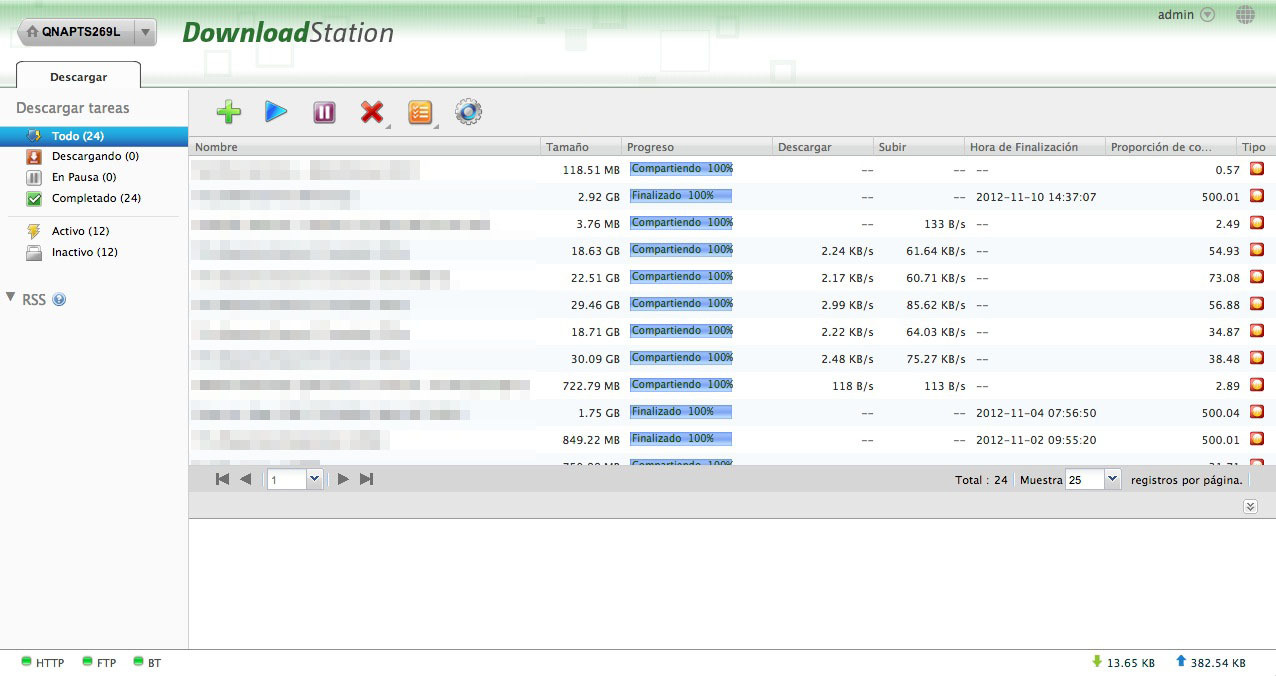Click type icon in the 29.46 GB row
1276x676 pixels.
(x=1257, y=304)
